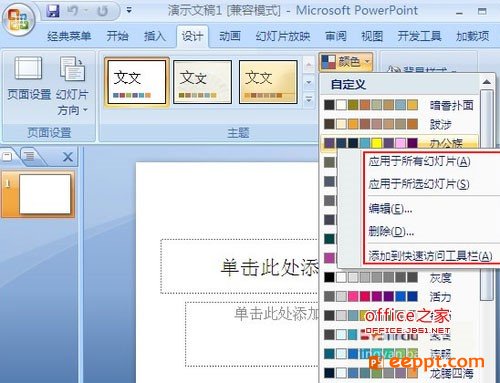The width and height of the screenshot is (500, 383).
Task: Choose 编辑(E)... from context menu
Action: pos(390,209)
